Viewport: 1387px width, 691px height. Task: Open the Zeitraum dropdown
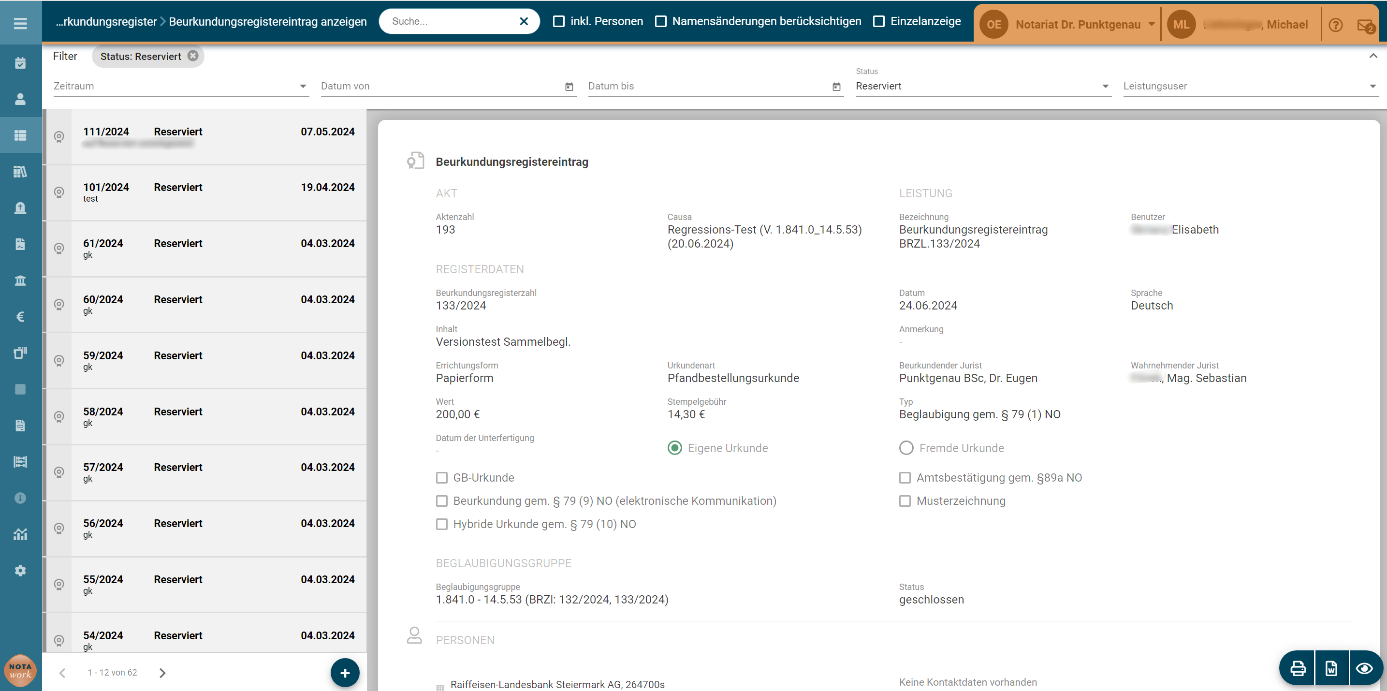(x=181, y=86)
